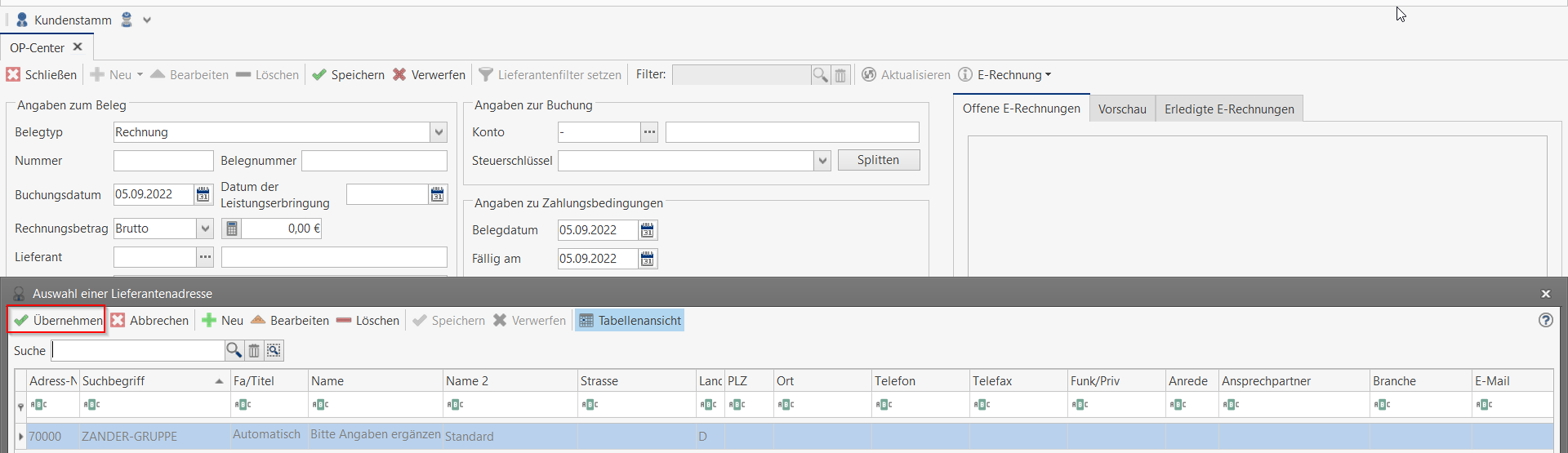Clear search with trash icon beside Suche
This screenshot has width=1568, height=453.
point(254,350)
